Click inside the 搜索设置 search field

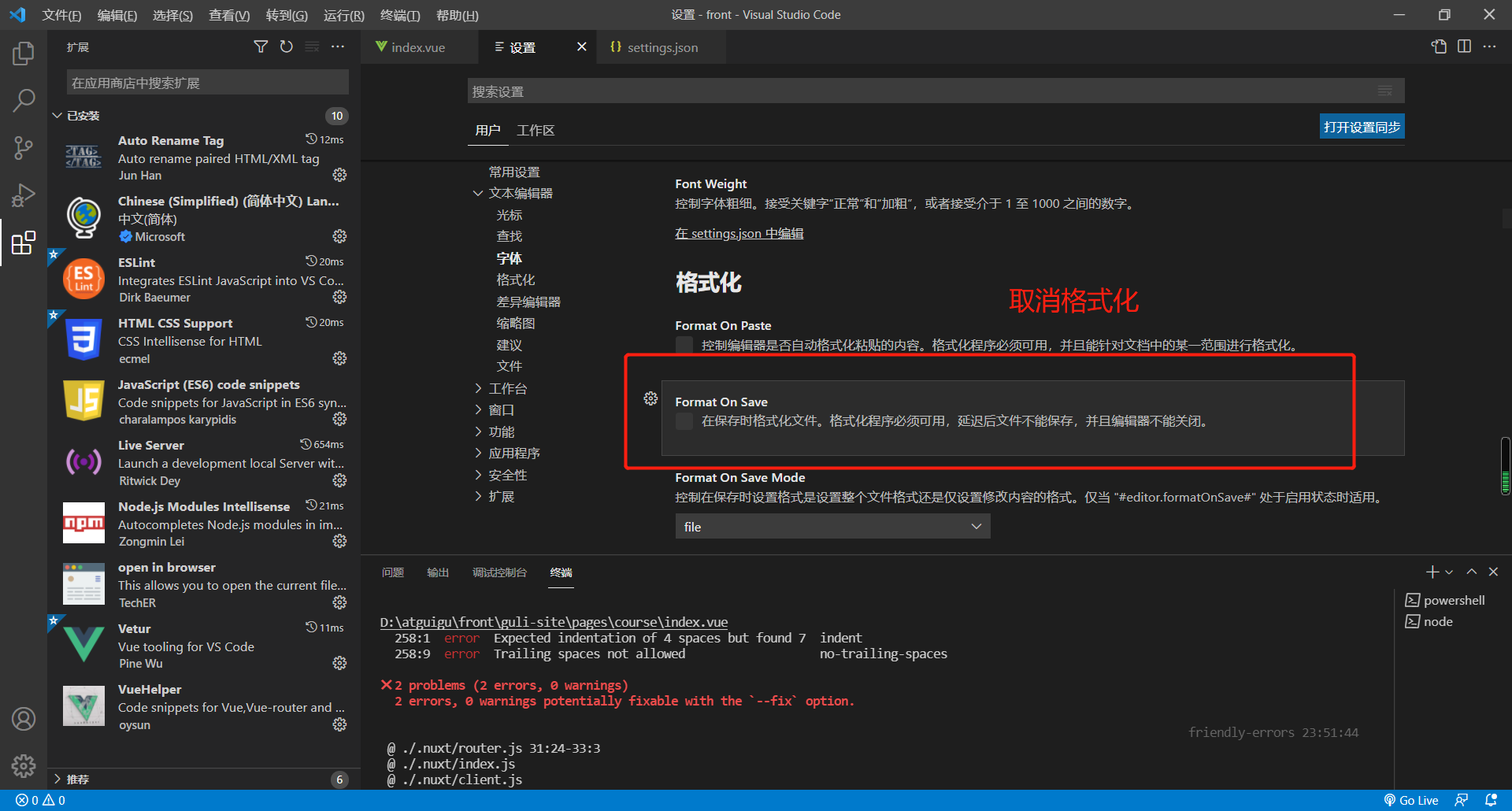click(x=866, y=91)
